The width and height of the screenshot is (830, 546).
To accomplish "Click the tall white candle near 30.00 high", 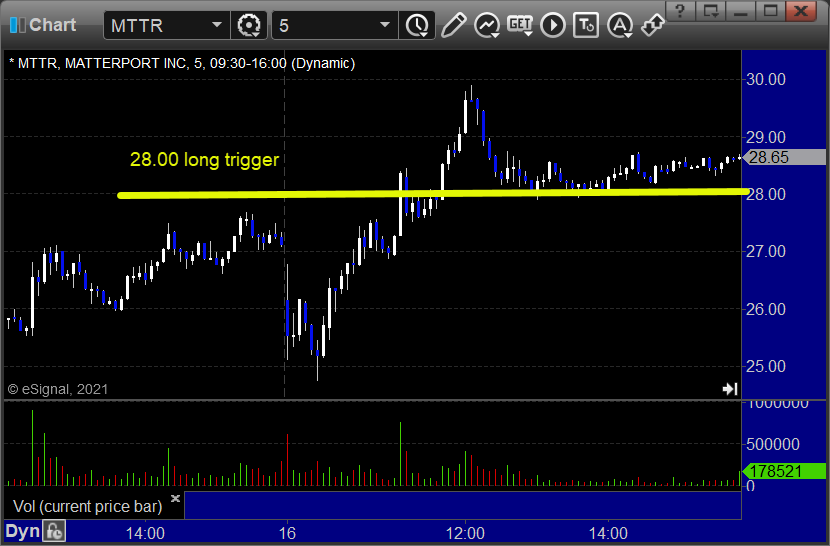I will click(x=466, y=115).
